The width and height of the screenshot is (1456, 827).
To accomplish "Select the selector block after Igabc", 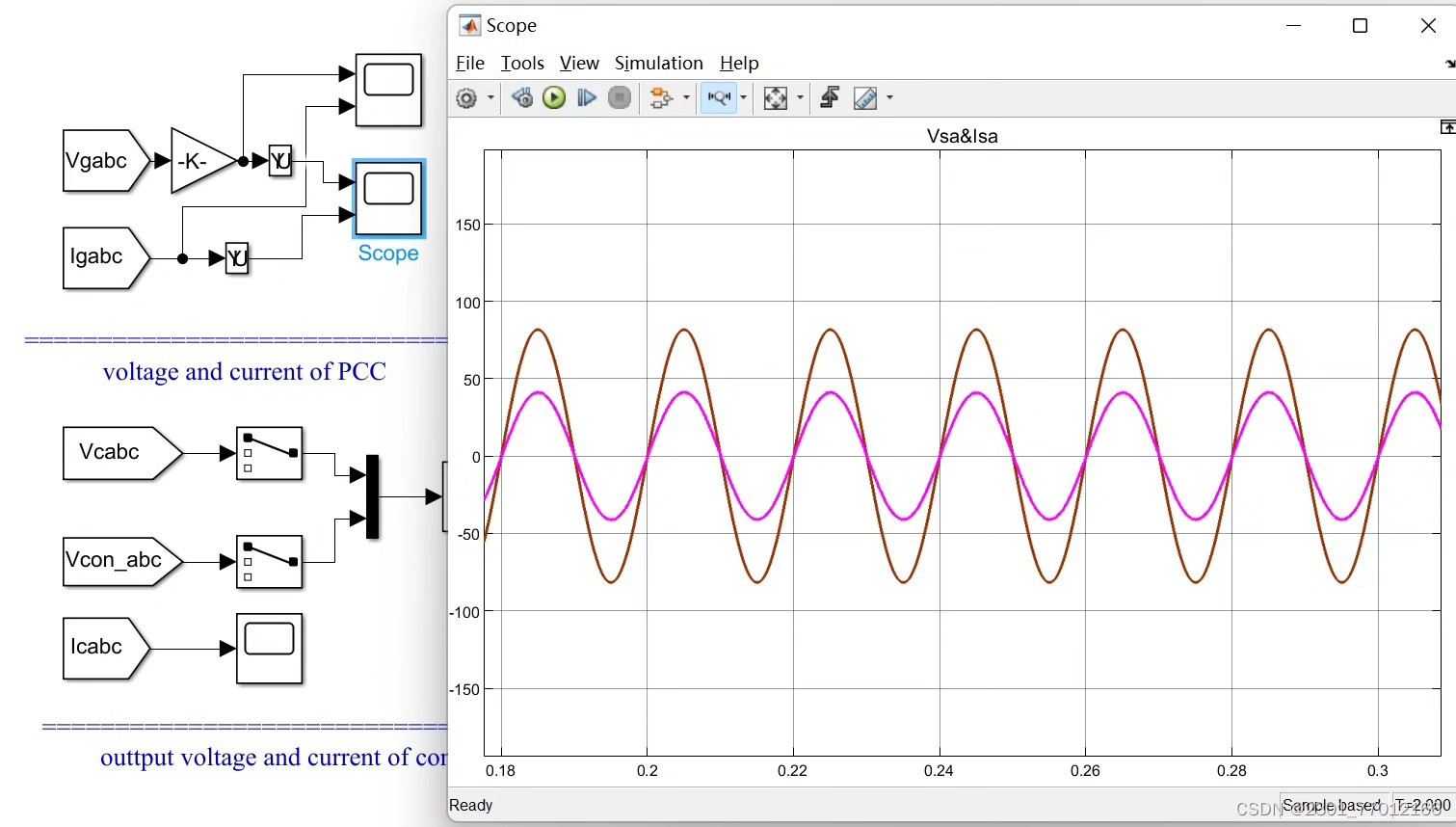I will coord(237,258).
